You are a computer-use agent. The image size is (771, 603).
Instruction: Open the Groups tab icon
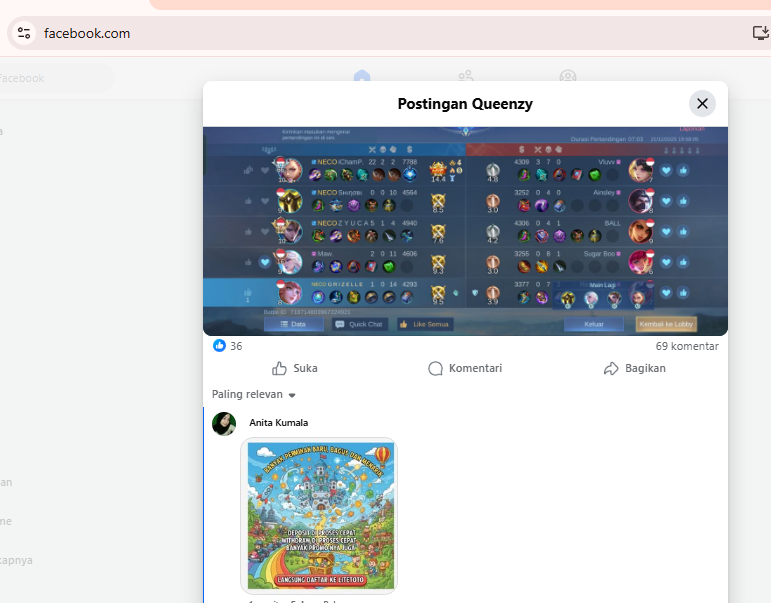pyautogui.click(x=568, y=76)
